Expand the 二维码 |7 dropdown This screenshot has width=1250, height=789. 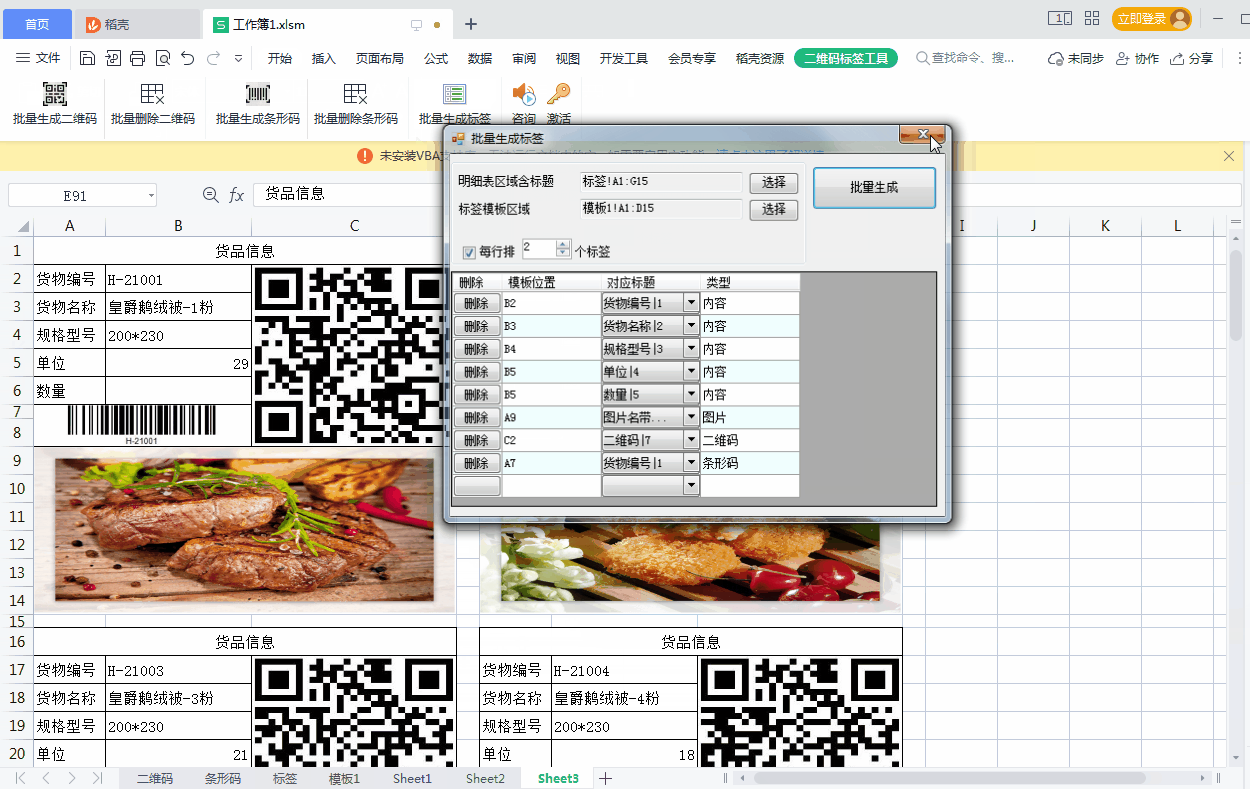coord(690,440)
